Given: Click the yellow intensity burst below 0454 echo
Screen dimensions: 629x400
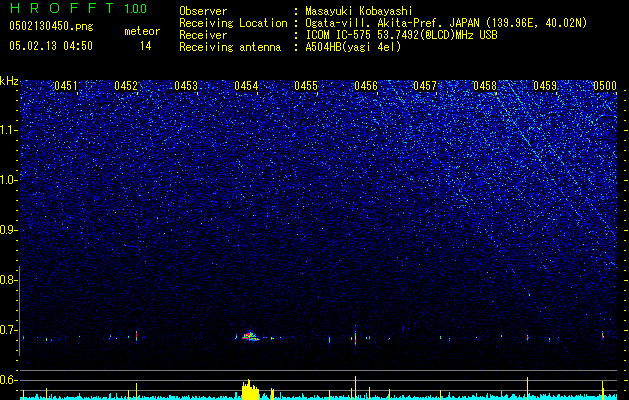Looking at the screenshot, I should coord(250,390).
